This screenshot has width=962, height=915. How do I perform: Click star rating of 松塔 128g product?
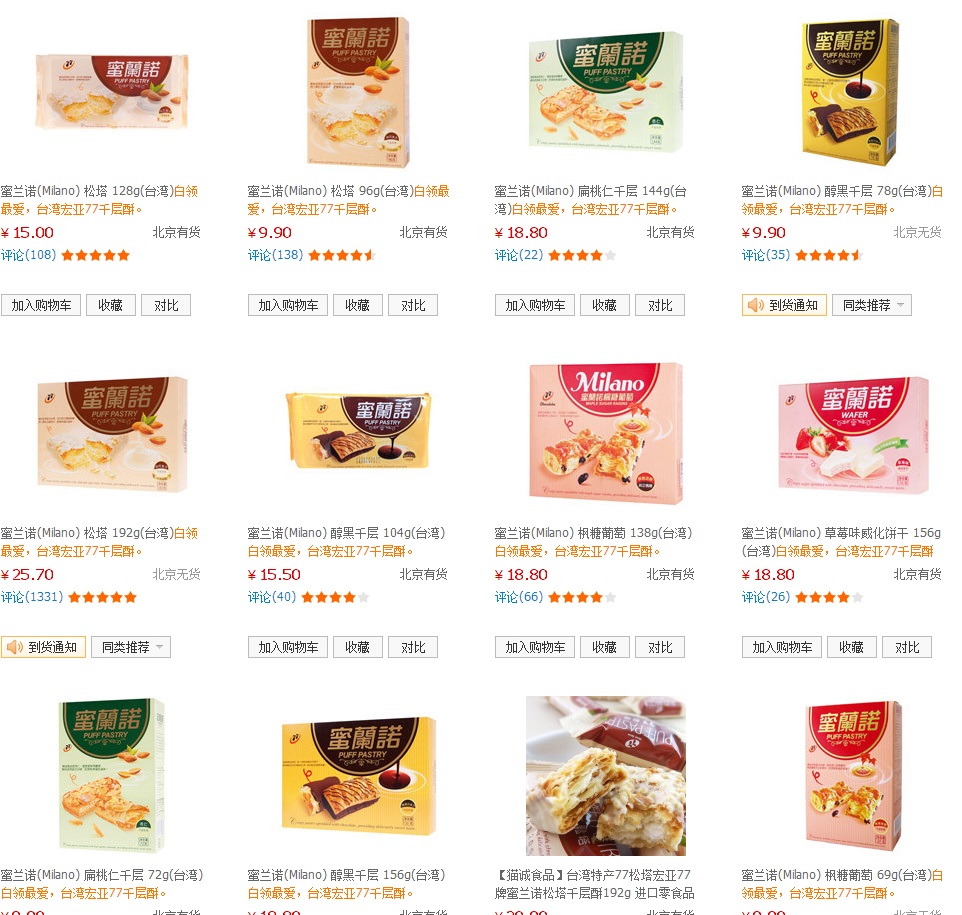(x=96, y=255)
